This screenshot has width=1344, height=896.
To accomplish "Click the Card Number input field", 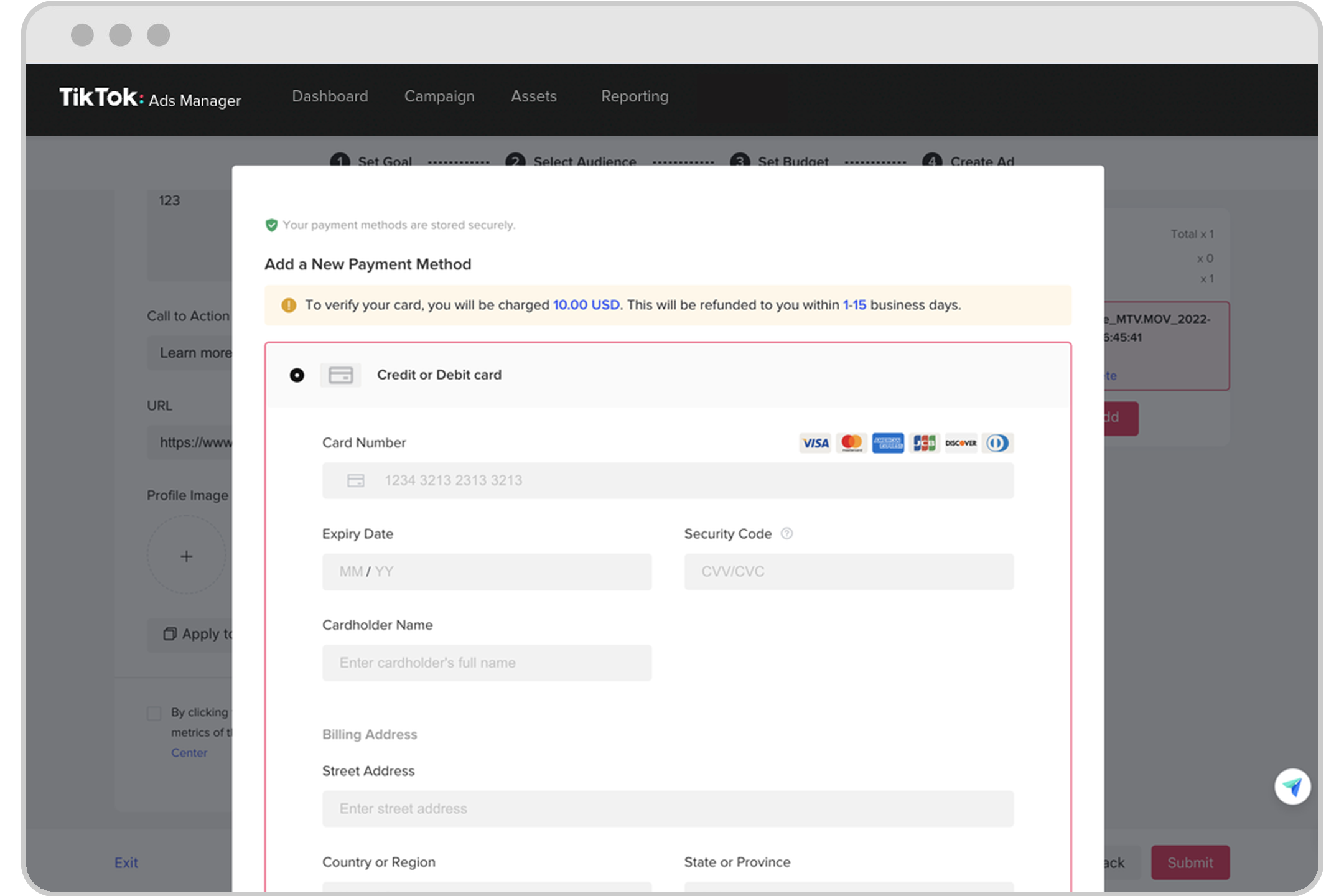I will tap(667, 480).
